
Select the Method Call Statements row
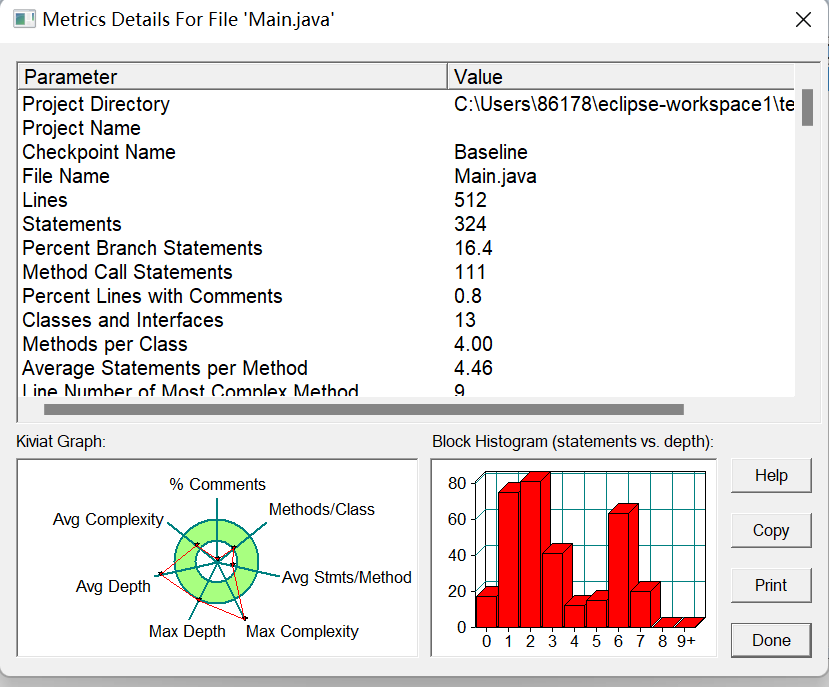(x=407, y=272)
